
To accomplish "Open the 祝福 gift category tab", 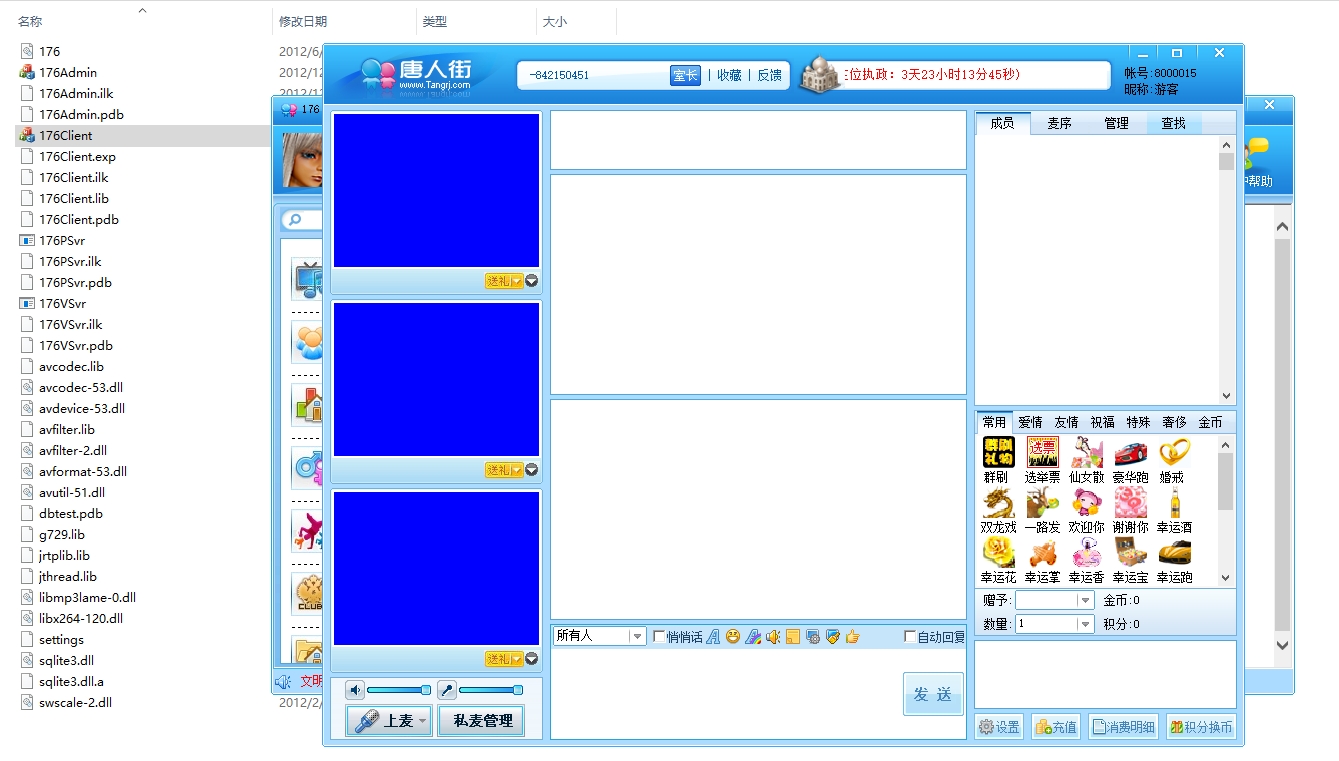I will [1102, 422].
